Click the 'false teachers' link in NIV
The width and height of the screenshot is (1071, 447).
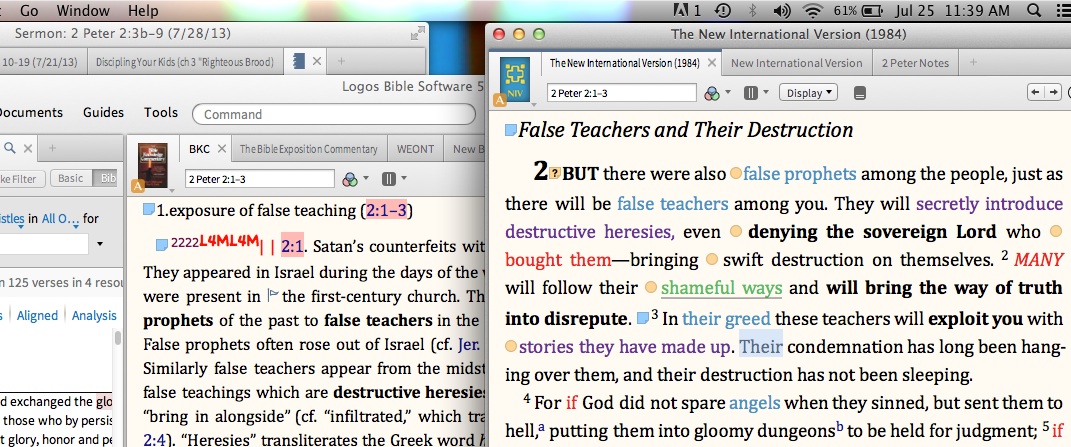click(x=672, y=204)
